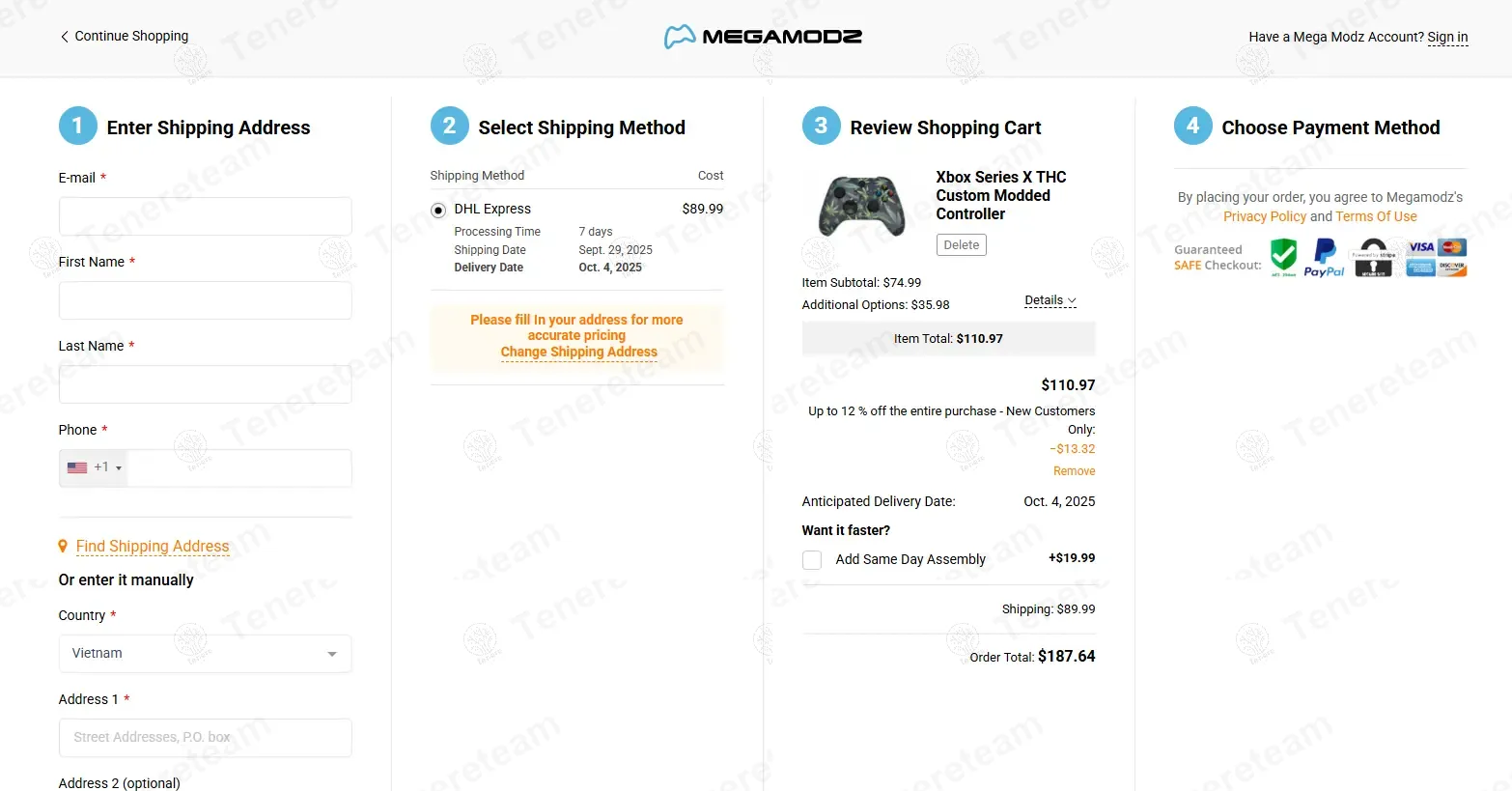Open the Find Shipping Address link
This screenshot has width=1512, height=791.
point(153,547)
